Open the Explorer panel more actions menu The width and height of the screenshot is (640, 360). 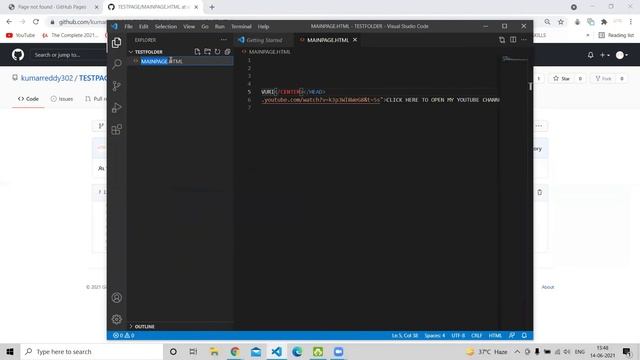click(x=224, y=40)
